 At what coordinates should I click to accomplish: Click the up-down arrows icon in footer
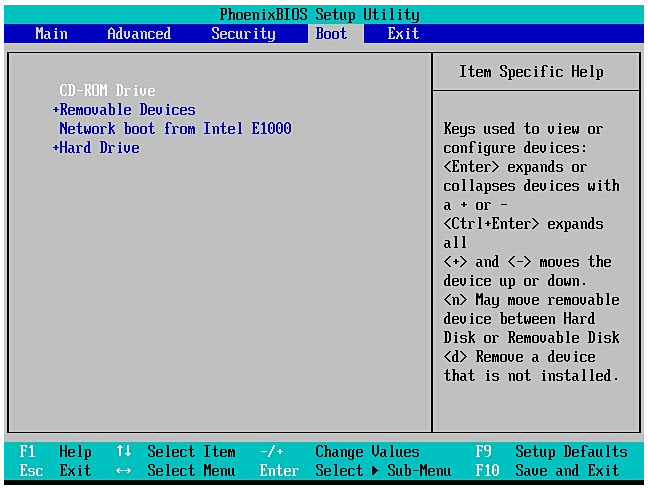pos(123,452)
